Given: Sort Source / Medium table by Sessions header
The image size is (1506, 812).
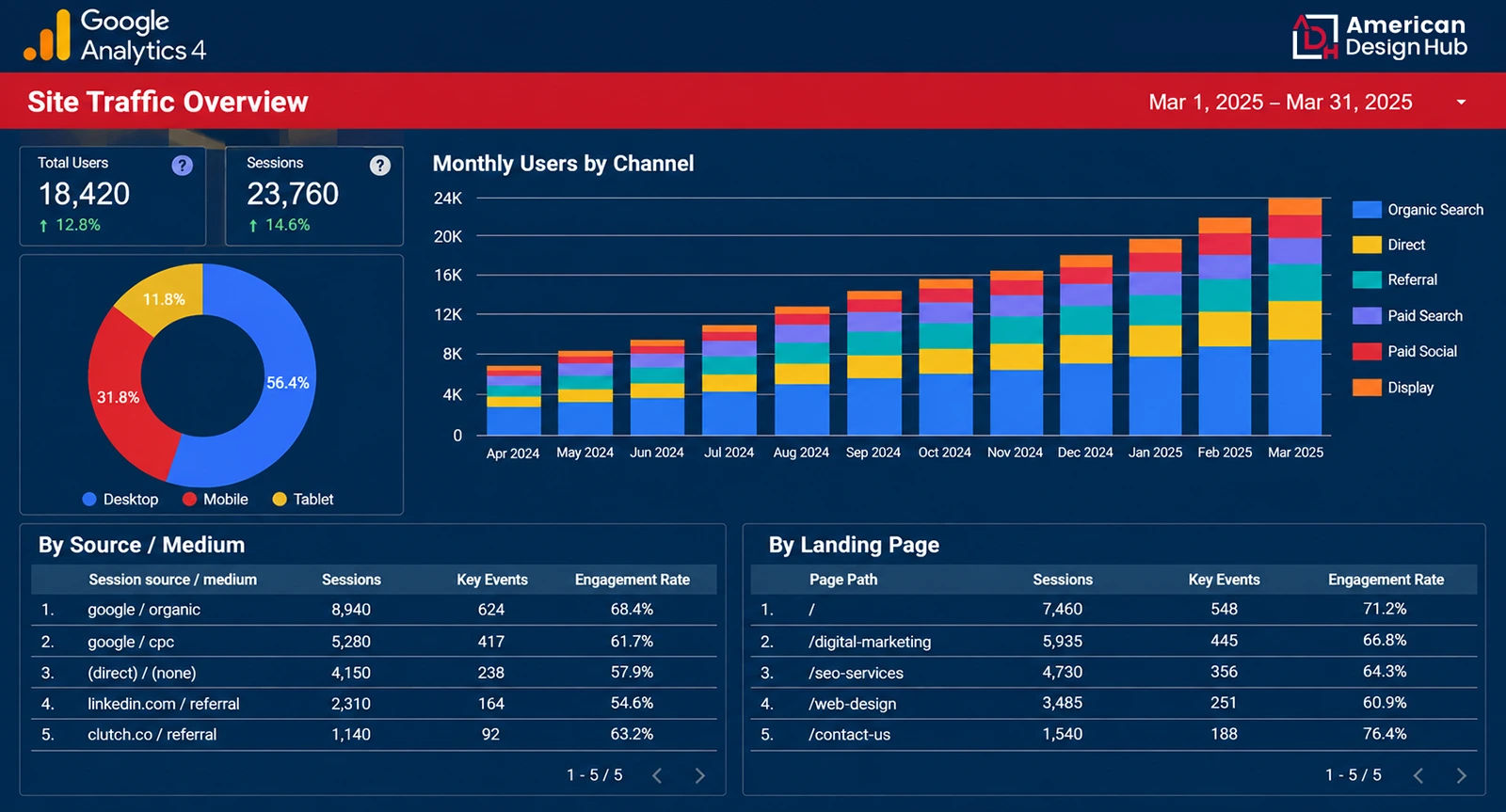Looking at the screenshot, I should [351, 580].
